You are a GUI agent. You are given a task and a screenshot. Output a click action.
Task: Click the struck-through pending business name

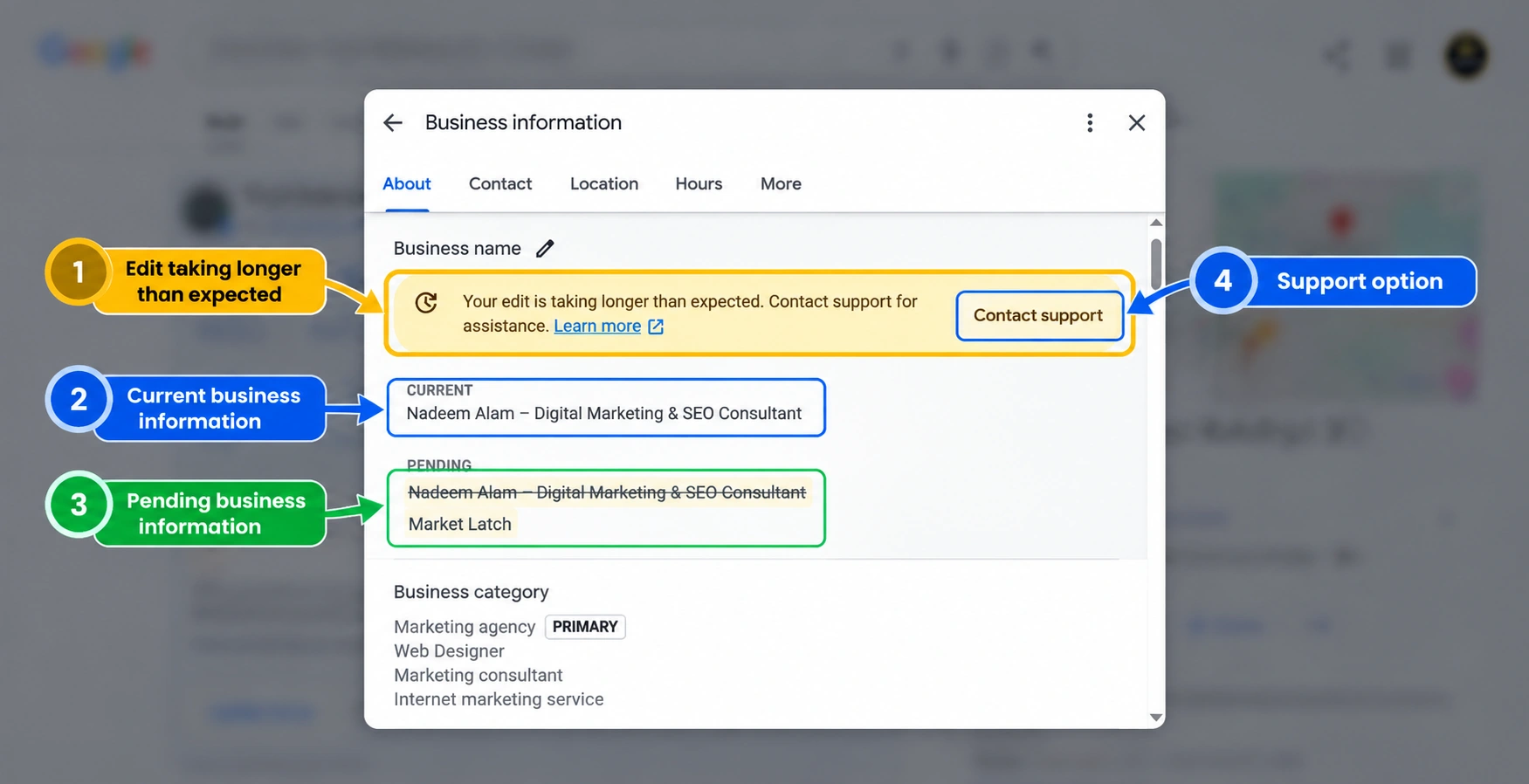tap(607, 493)
